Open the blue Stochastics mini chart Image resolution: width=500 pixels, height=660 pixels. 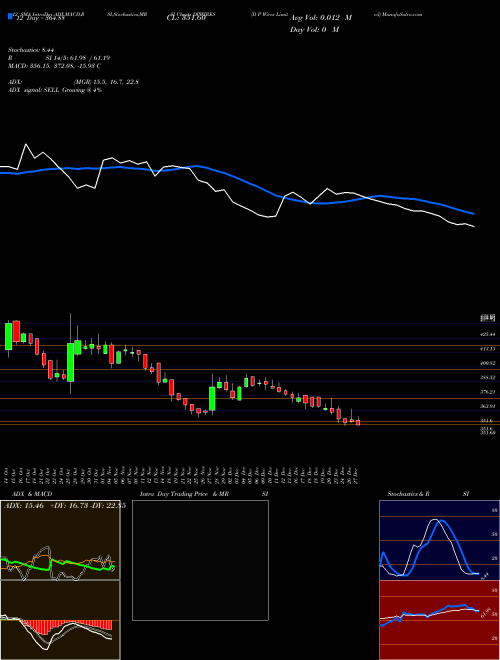pos(439,540)
